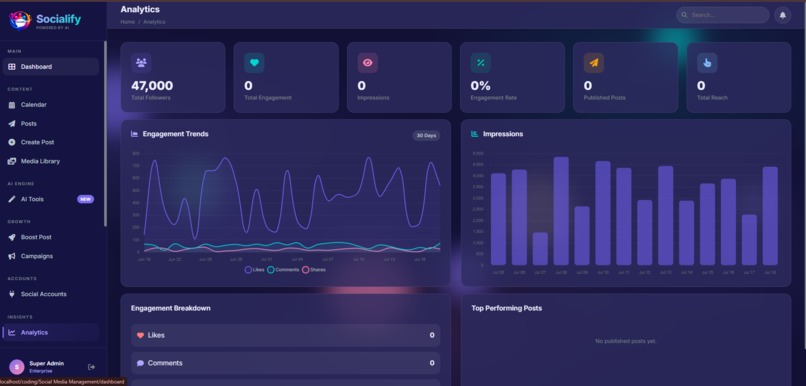This screenshot has width=806, height=386.
Task: Open notifications bell
Action: coord(782,15)
